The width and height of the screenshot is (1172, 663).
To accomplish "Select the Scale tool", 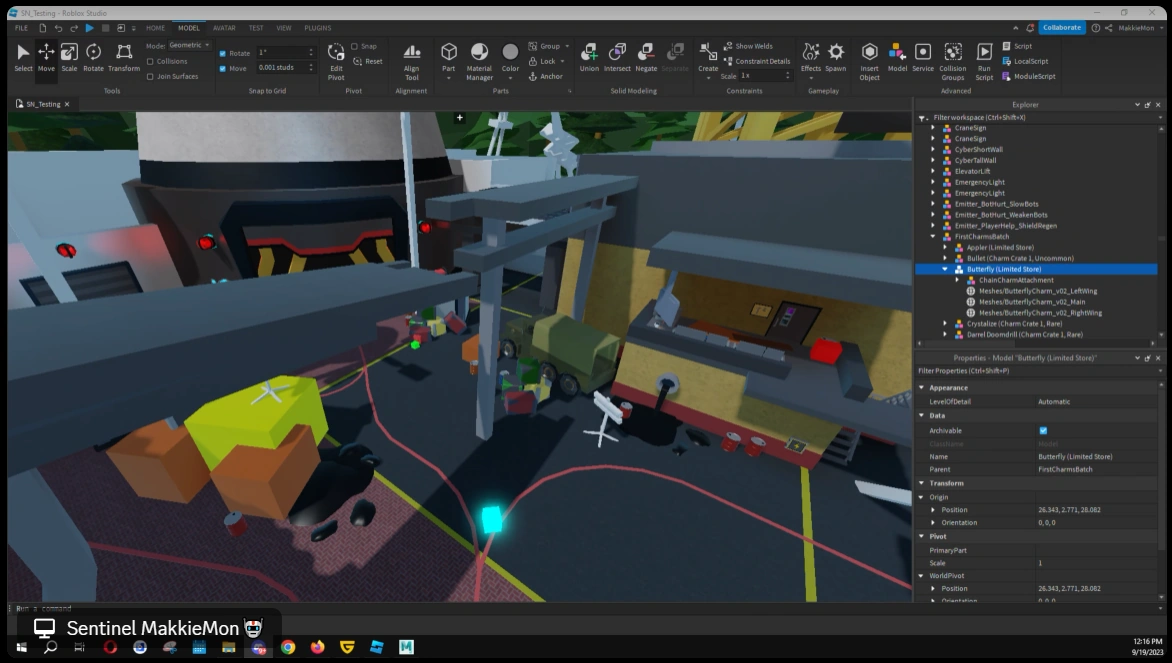I will tap(69, 57).
